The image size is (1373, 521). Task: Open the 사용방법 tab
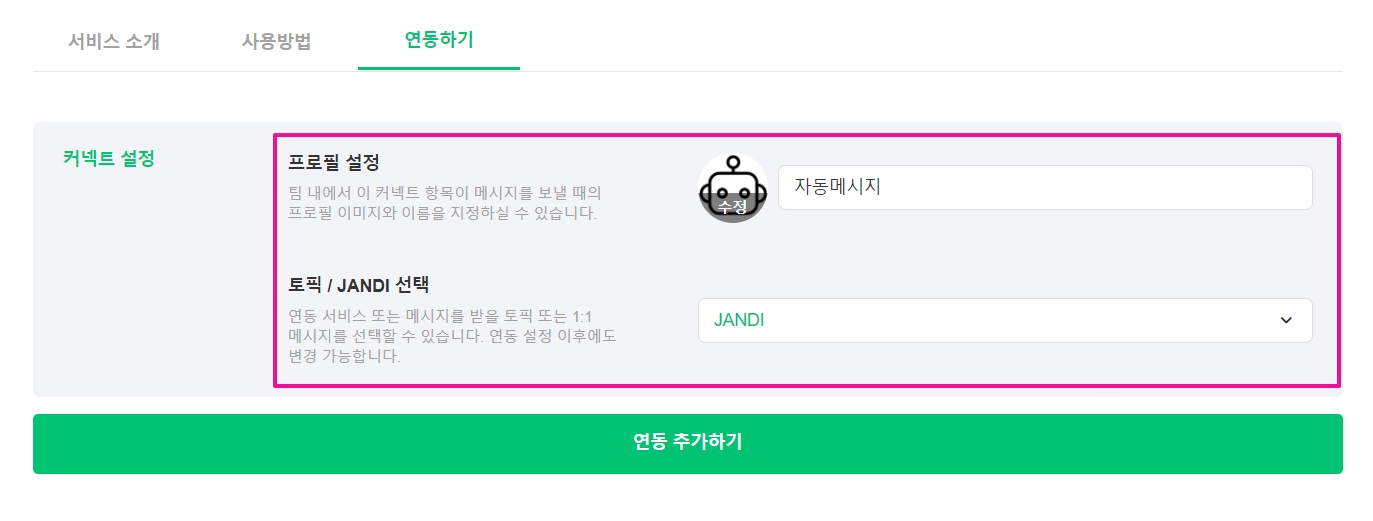coord(277,41)
